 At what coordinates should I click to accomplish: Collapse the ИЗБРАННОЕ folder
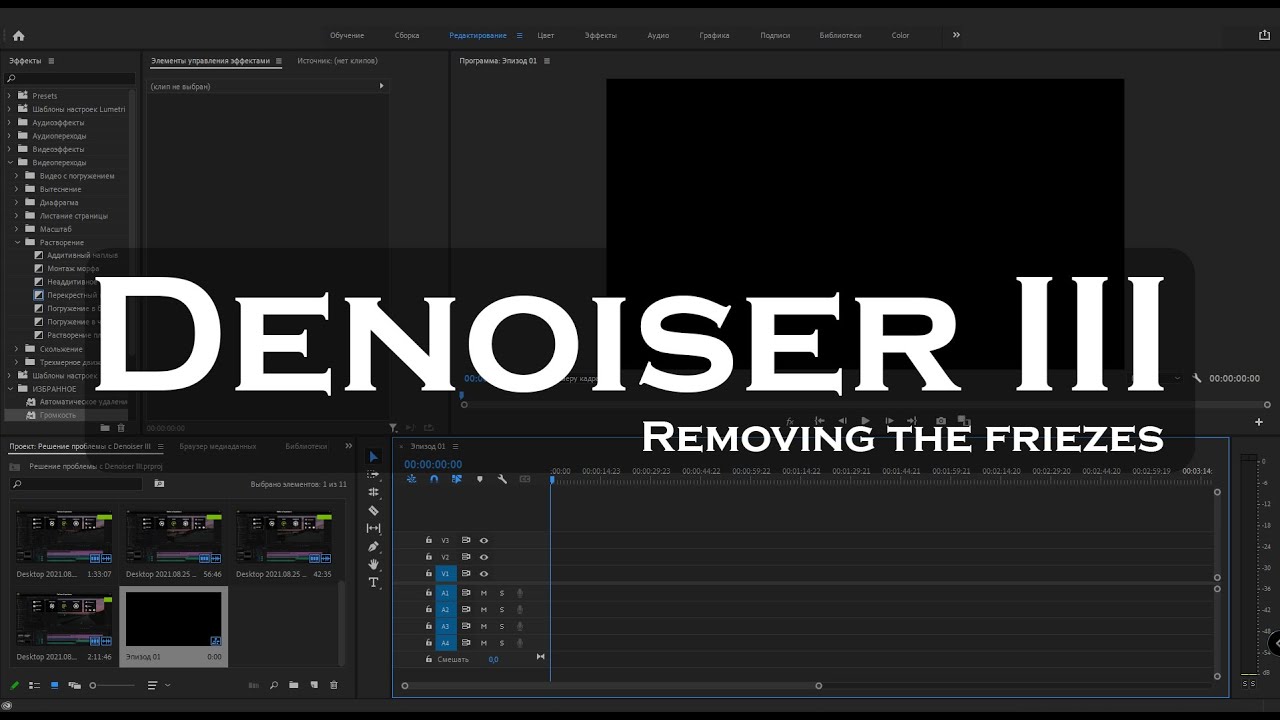coord(10,388)
